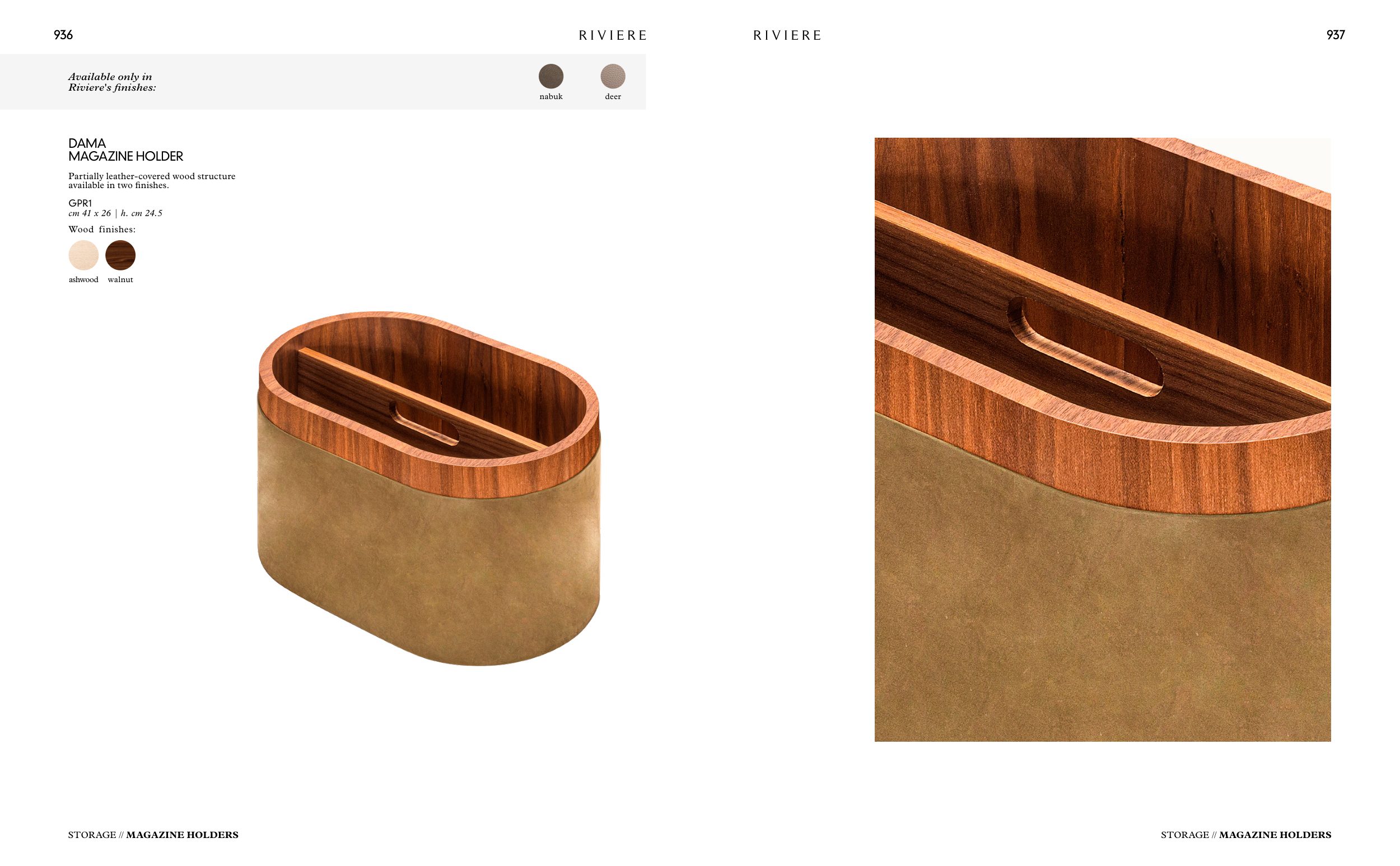This screenshot has height=866, width=1400.
Task: Click the RIVIERE logo on right page
Action: [787, 35]
